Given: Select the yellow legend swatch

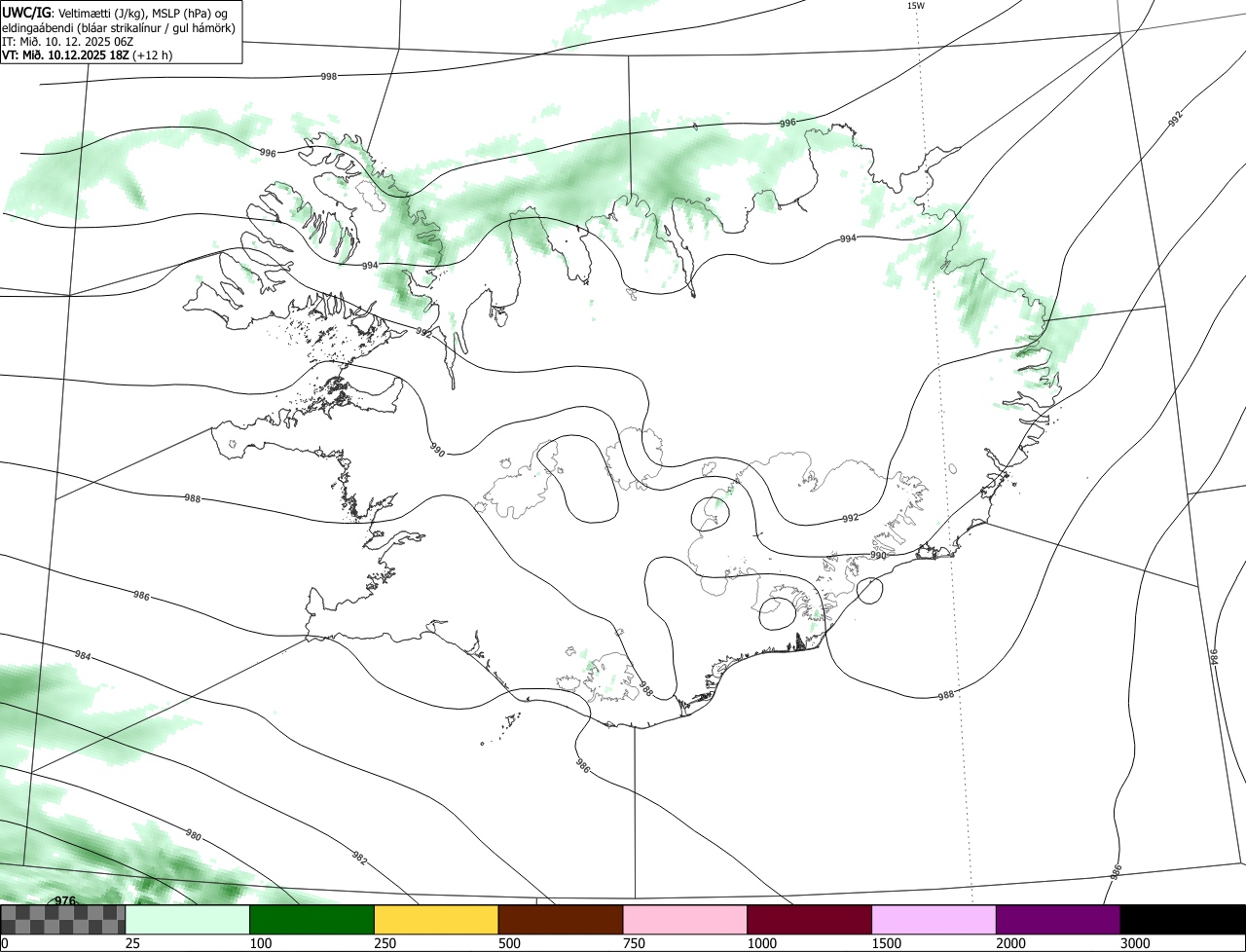Looking at the screenshot, I should pyautogui.click(x=436, y=920).
